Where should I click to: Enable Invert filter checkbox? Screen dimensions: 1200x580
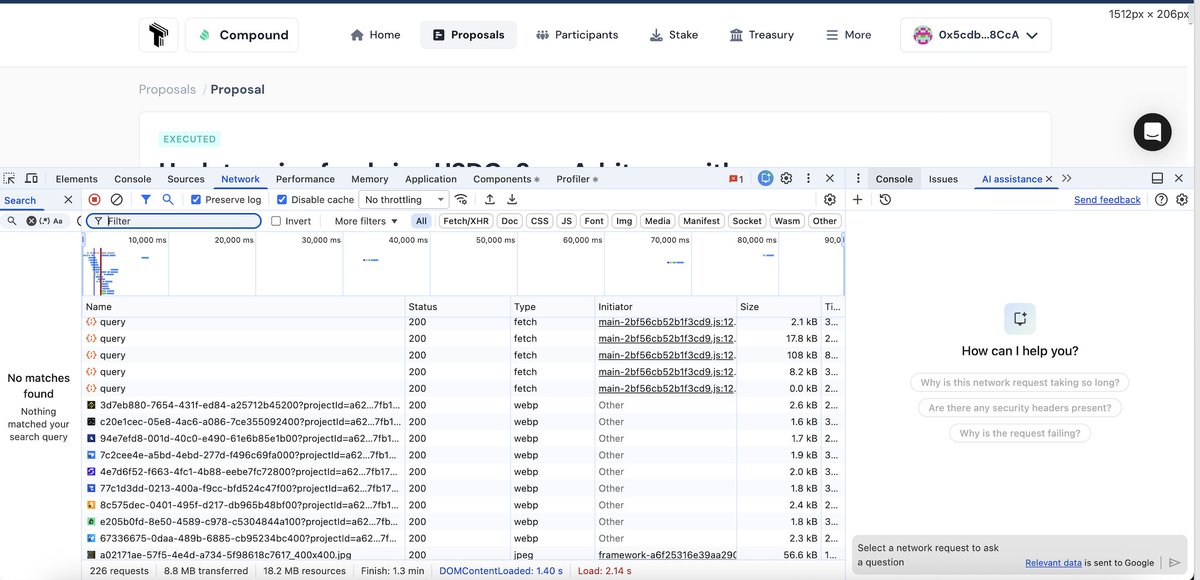coord(276,221)
